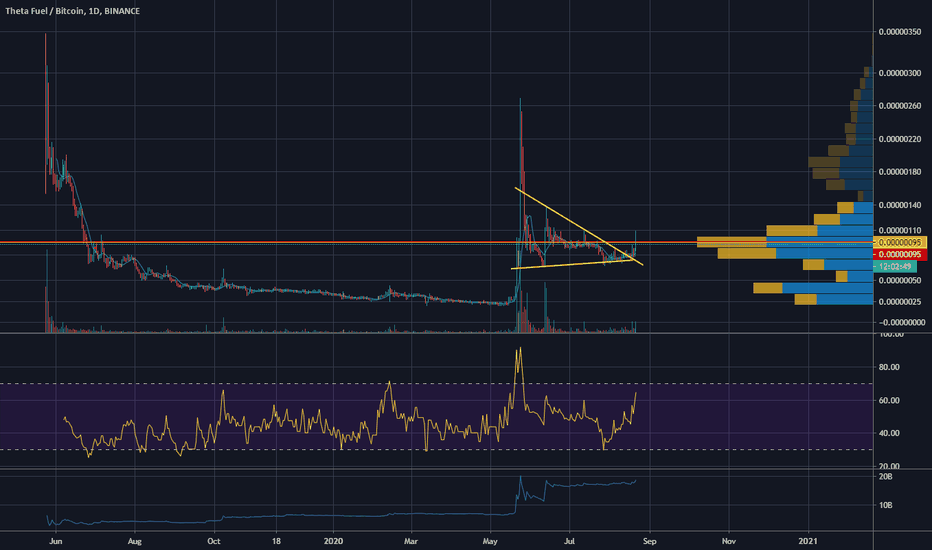Select the 0.00000300 price axis label
The height and width of the screenshot is (550, 932).
tap(899, 73)
